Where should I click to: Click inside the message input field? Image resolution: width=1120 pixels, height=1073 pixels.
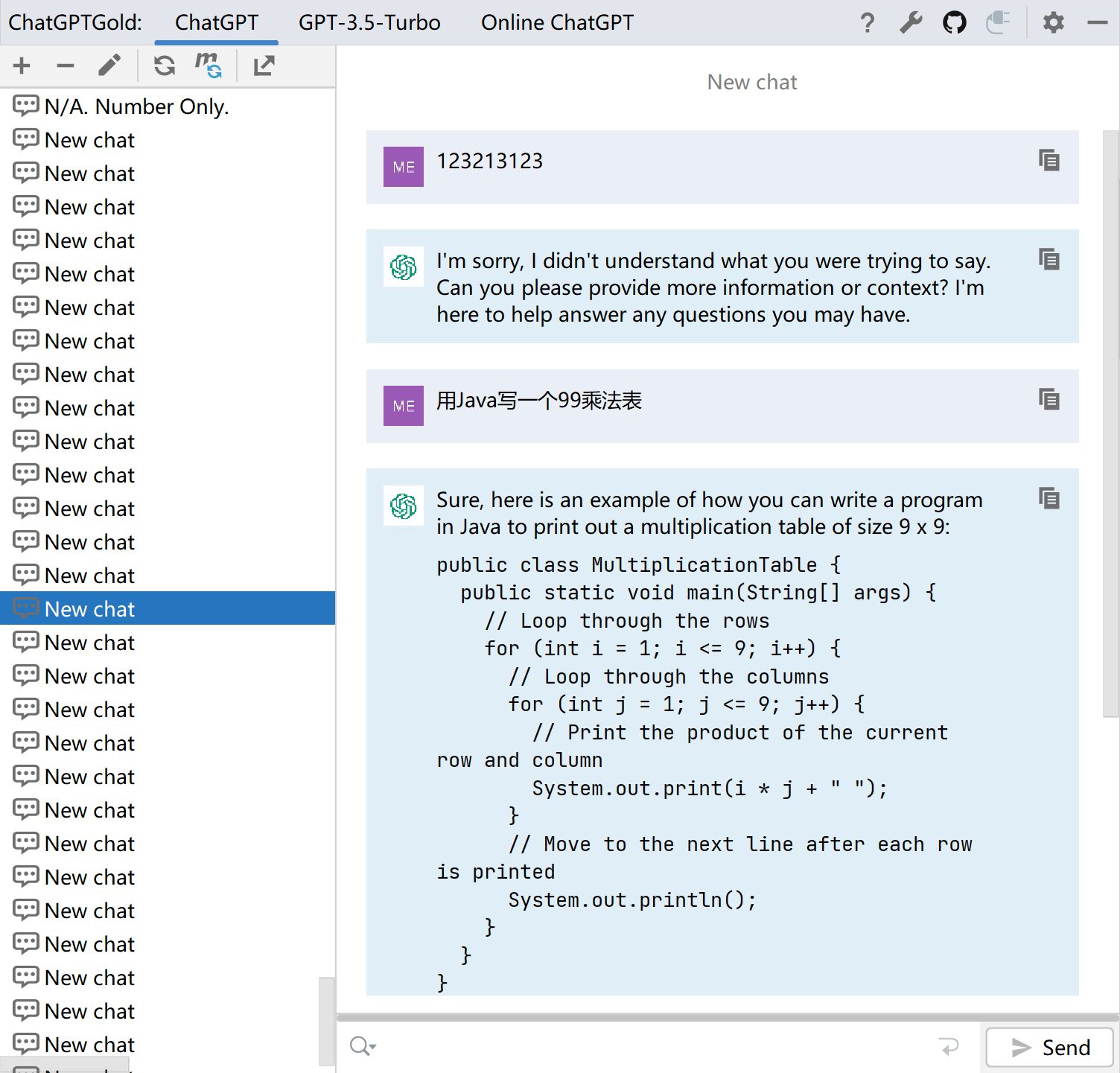click(655, 1046)
